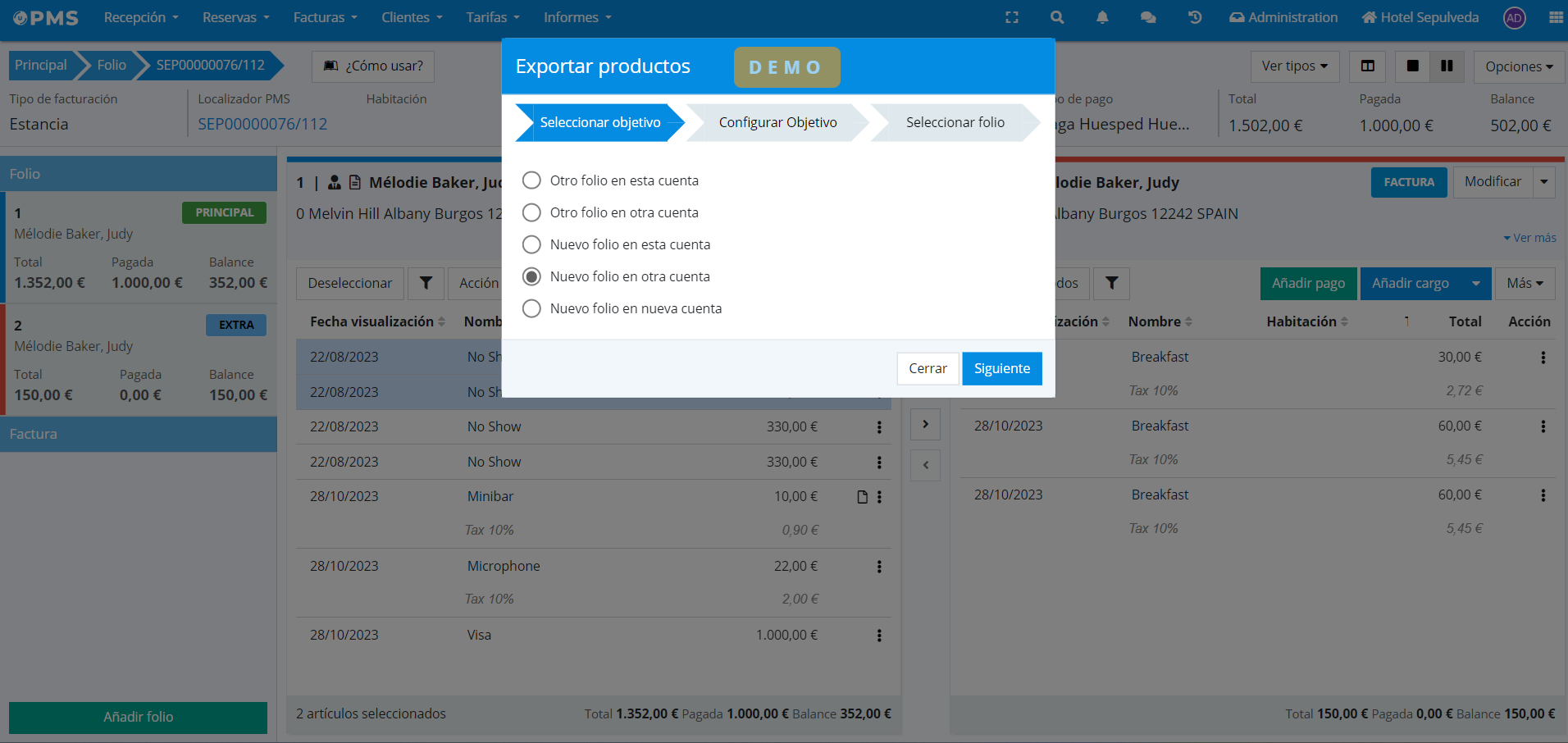Screen dimensions: 1568x743
Task: Click the right arrow move-items button
Action: click(925, 424)
